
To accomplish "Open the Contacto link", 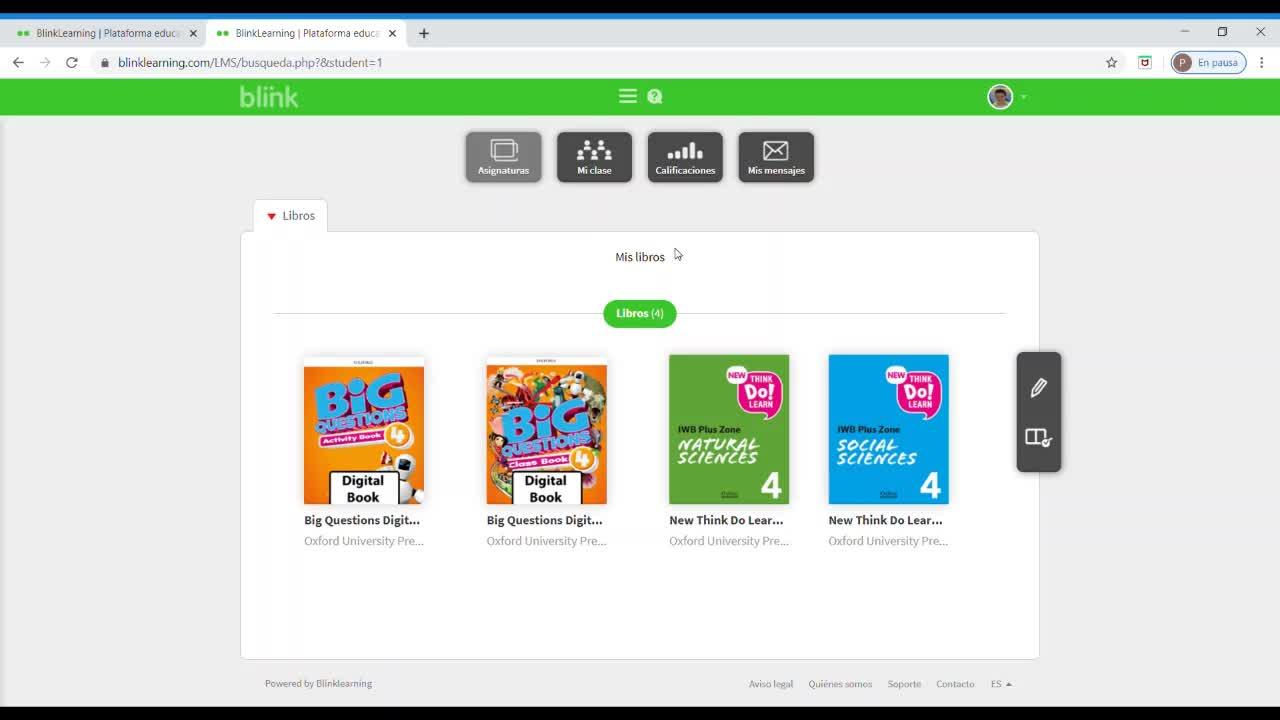I will (955, 684).
